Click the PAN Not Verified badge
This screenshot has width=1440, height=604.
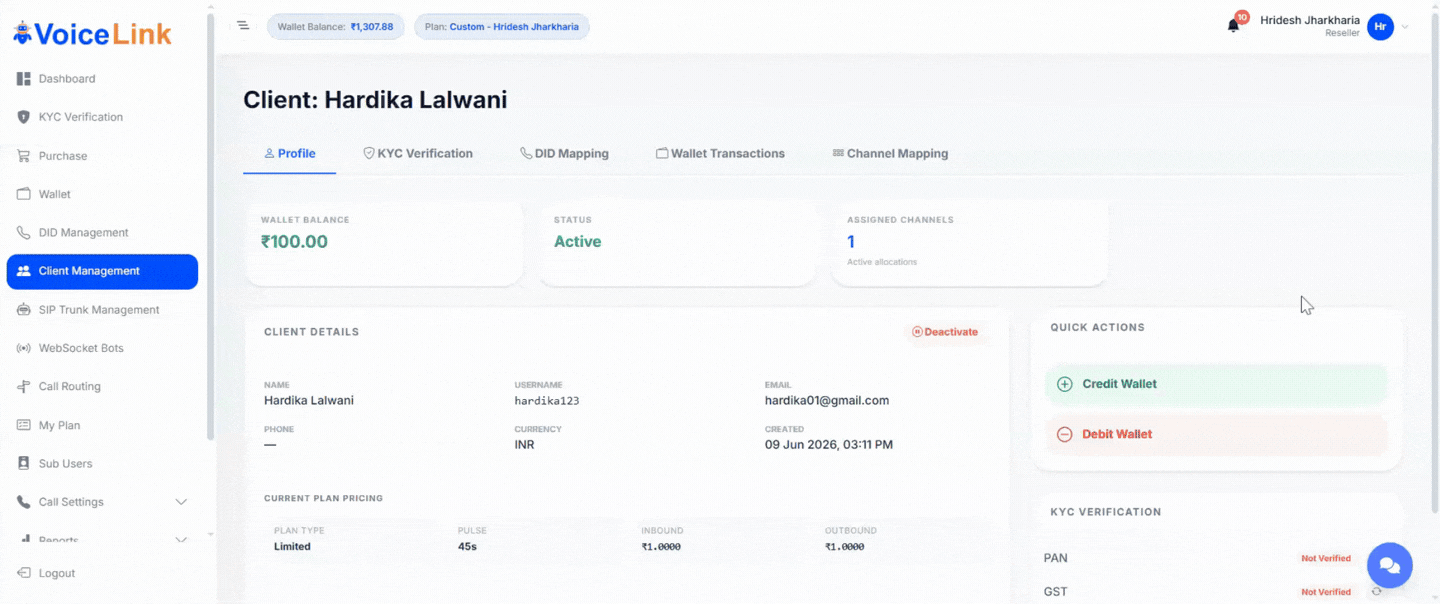coord(1326,559)
